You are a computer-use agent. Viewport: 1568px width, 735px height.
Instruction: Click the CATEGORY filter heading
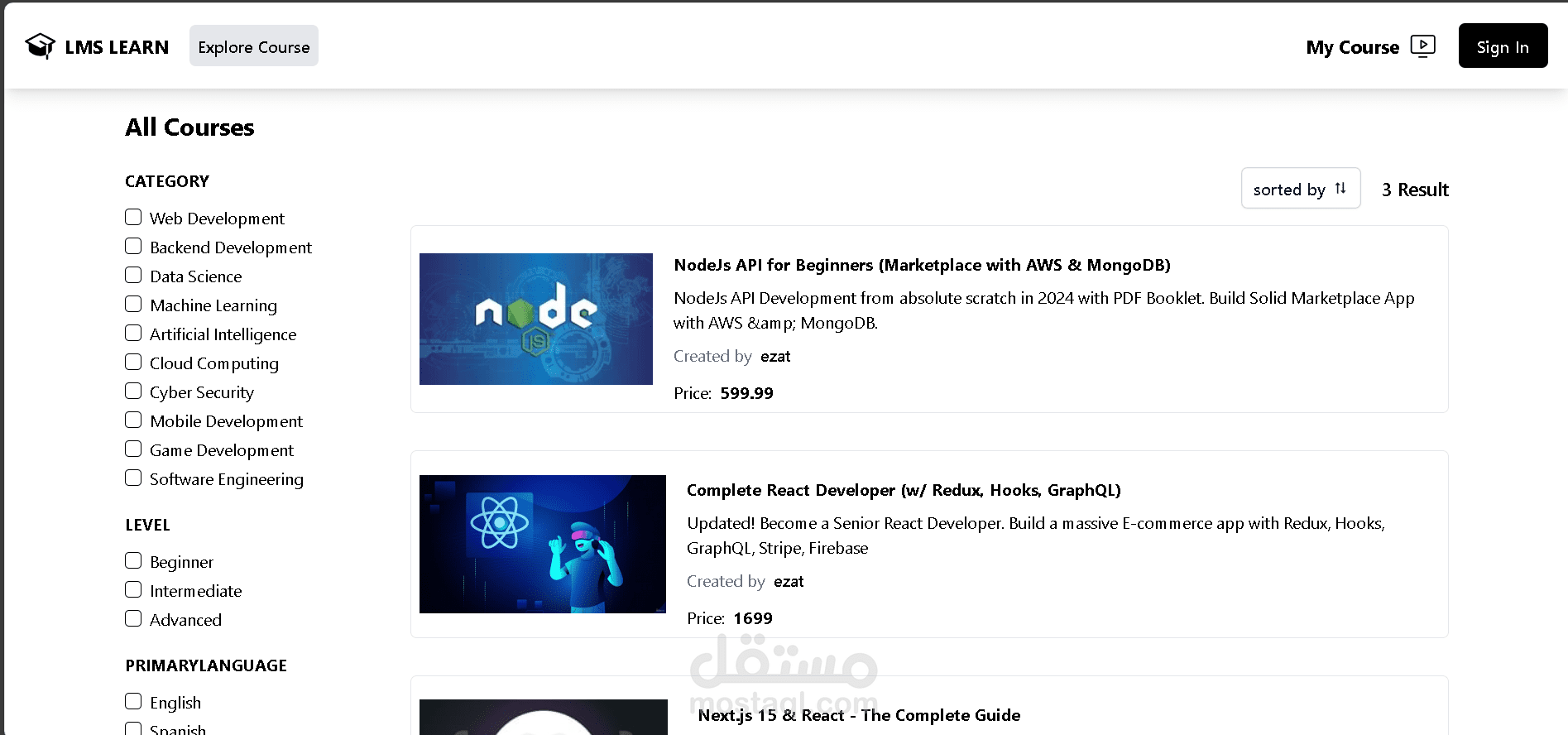167,181
